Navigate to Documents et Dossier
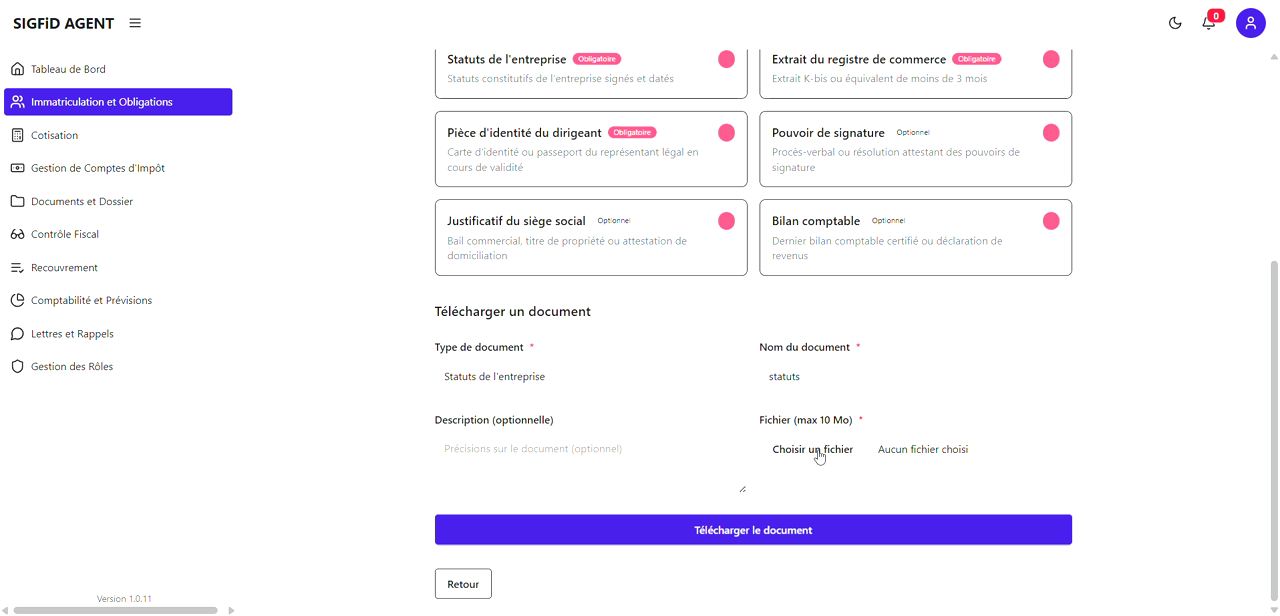Viewport: 1280px width, 616px height. 84,200
